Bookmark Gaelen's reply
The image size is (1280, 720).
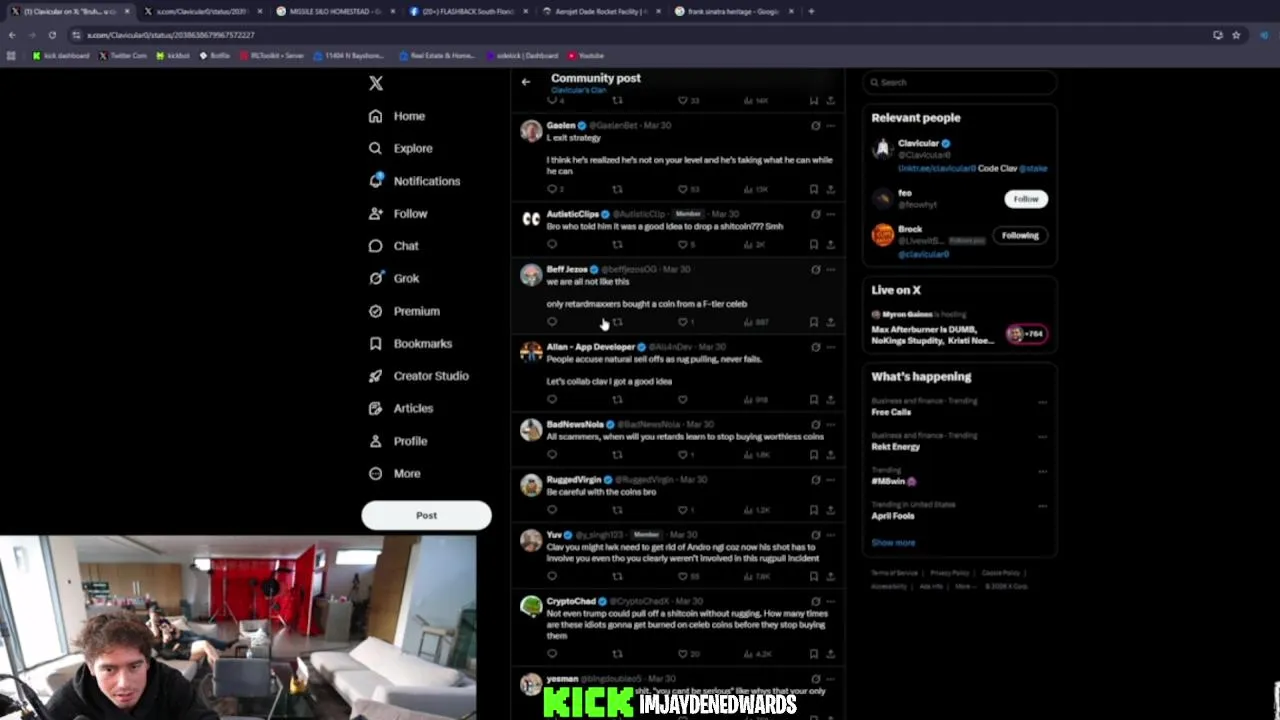click(x=814, y=189)
